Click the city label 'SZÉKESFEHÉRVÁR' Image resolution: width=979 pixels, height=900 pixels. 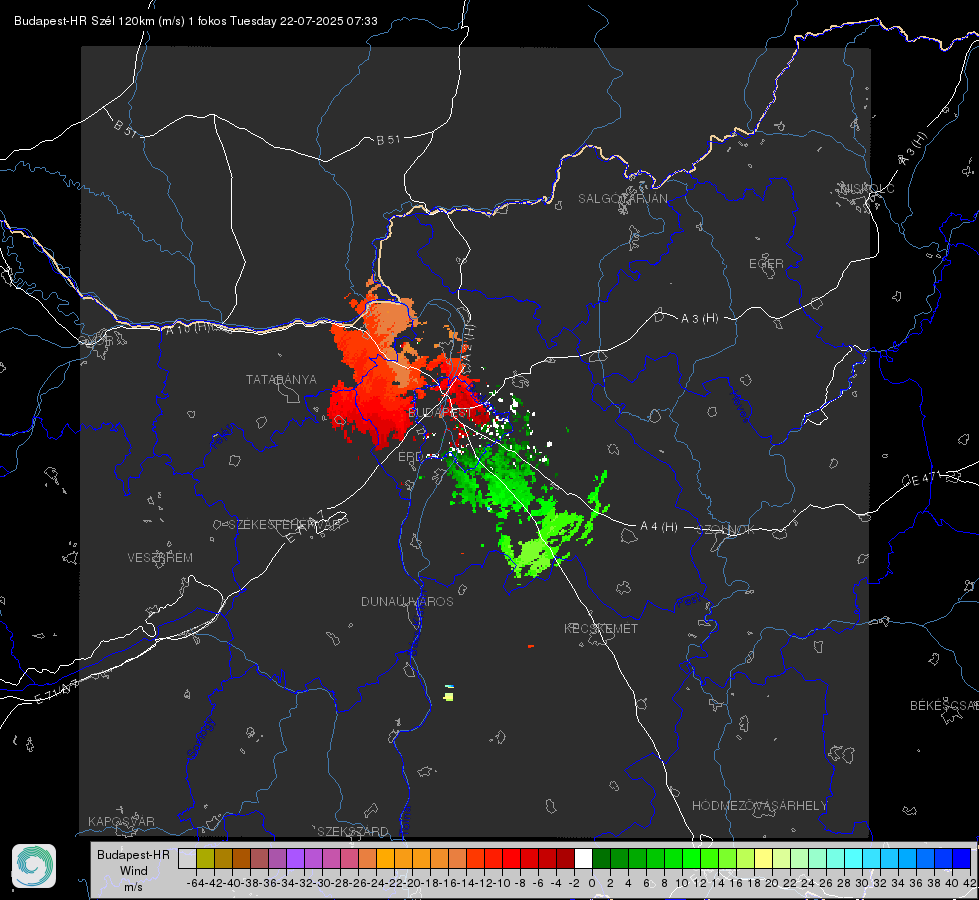284,525
